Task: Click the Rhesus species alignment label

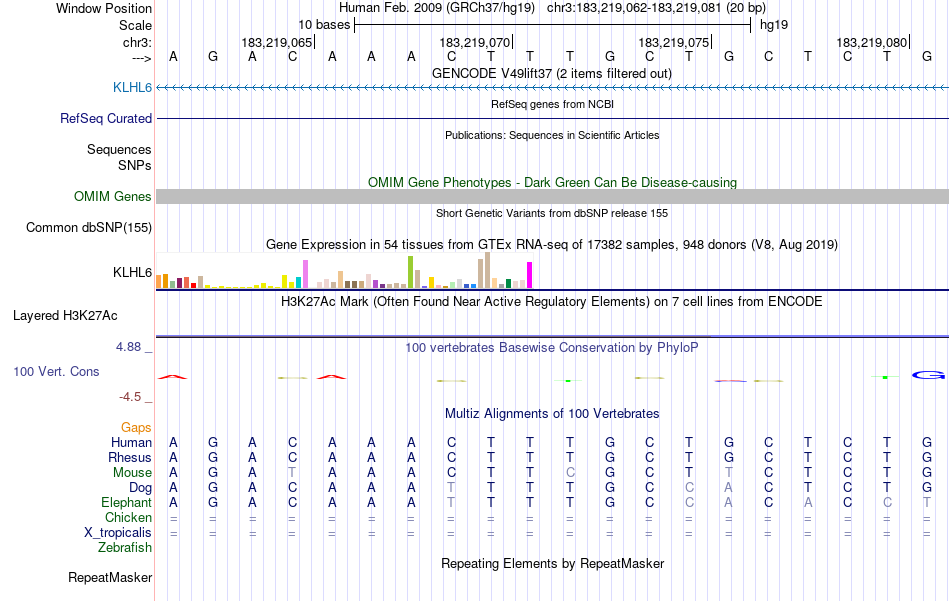Action: [130, 458]
